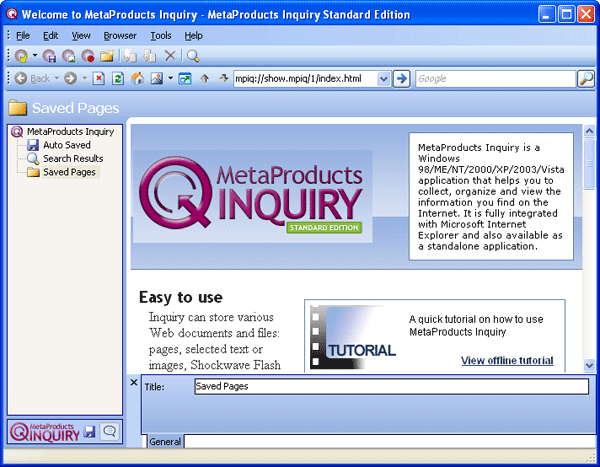Click the MetaProducts Inquiry Standard Edition banner logo

(x=252, y=196)
